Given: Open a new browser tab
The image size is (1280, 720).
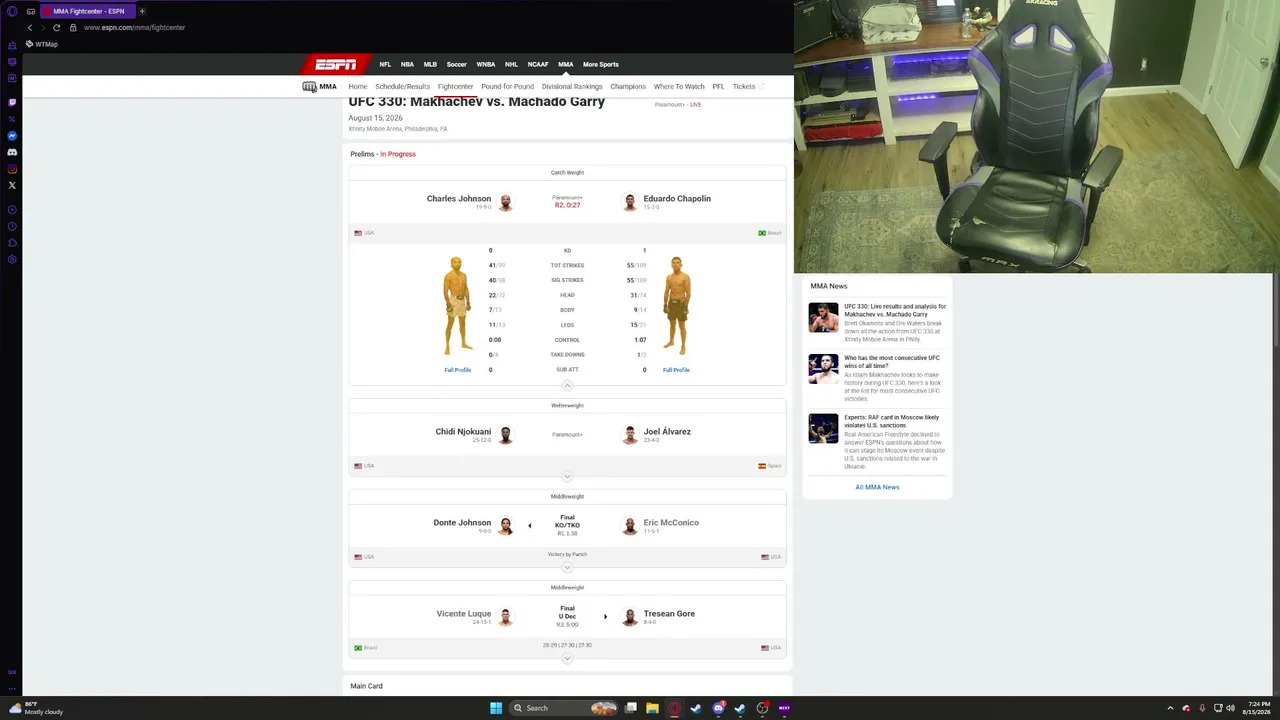Looking at the screenshot, I should 142,11.
